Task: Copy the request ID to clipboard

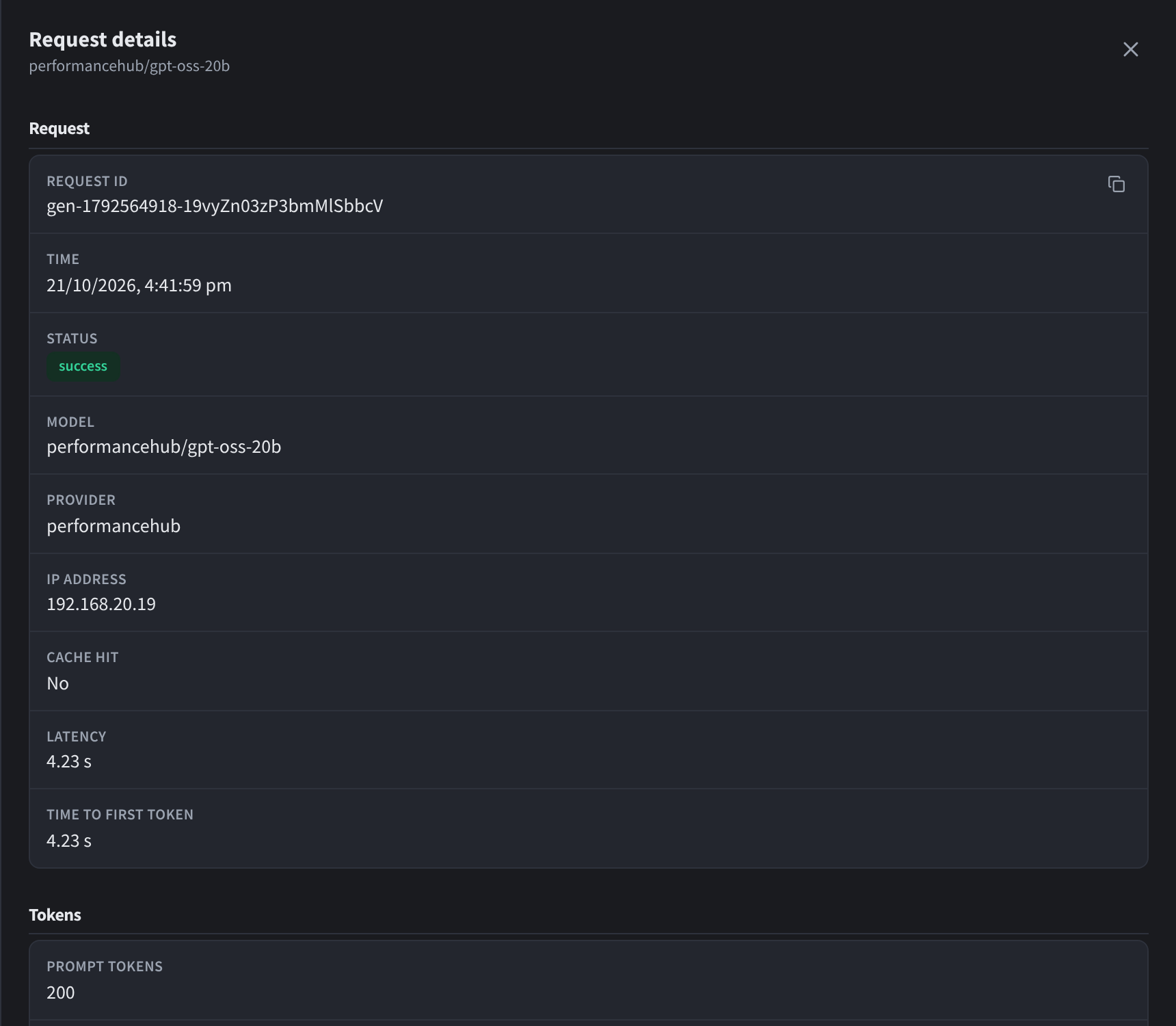Action: point(1116,184)
